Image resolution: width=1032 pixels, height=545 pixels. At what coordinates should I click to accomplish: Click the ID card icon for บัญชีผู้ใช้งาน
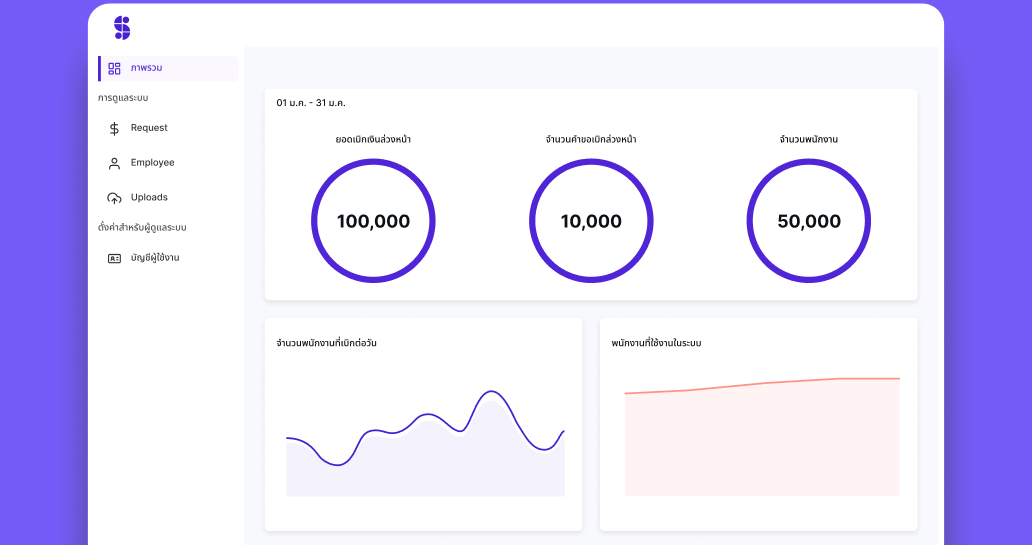click(114, 258)
